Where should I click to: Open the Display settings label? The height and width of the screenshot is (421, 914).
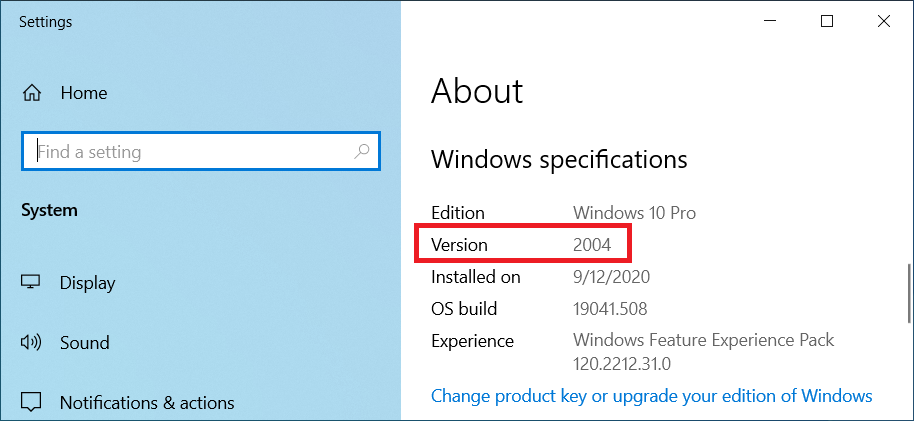click(87, 283)
